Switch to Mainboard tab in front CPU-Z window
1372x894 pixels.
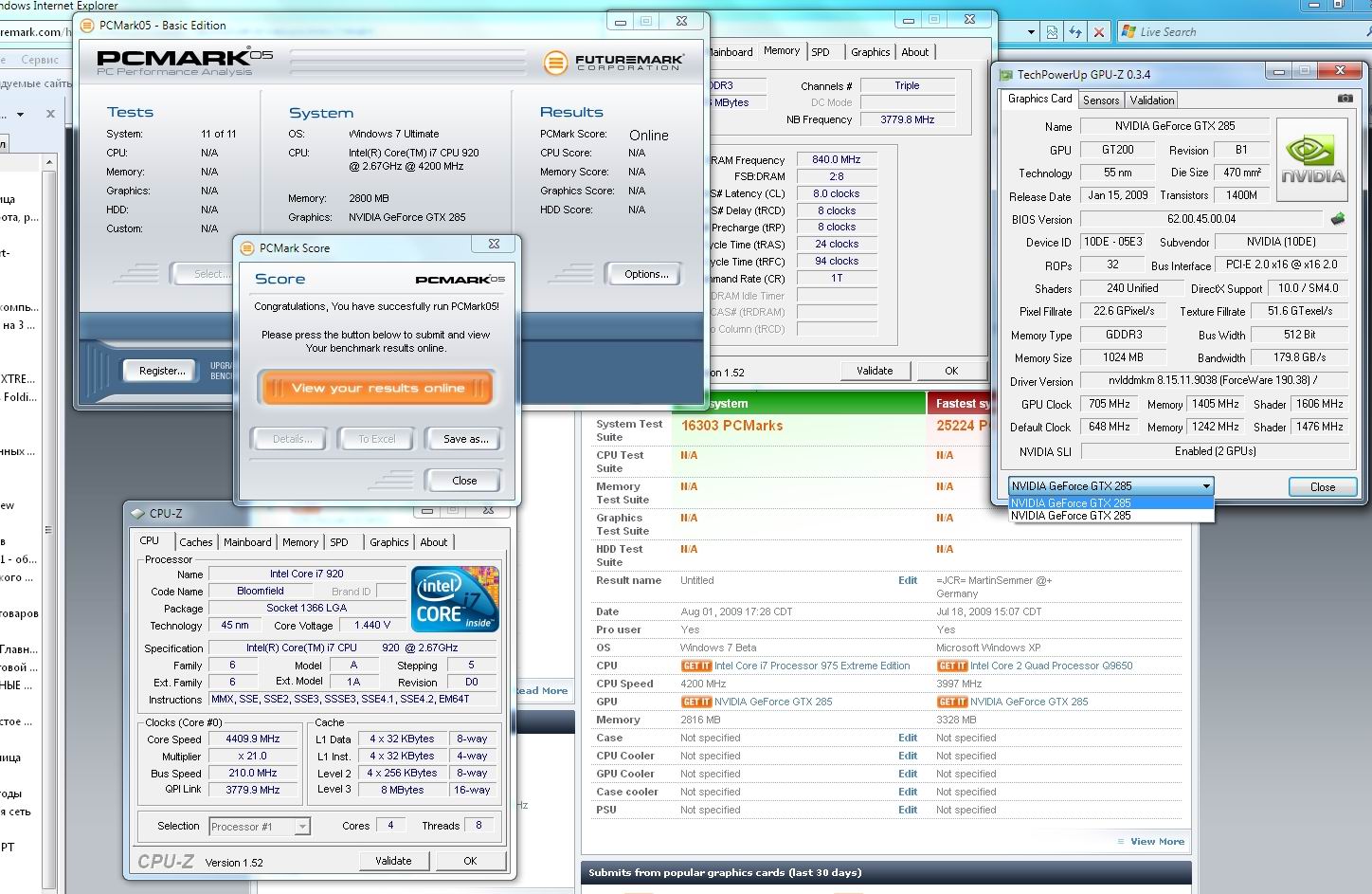pos(247,542)
